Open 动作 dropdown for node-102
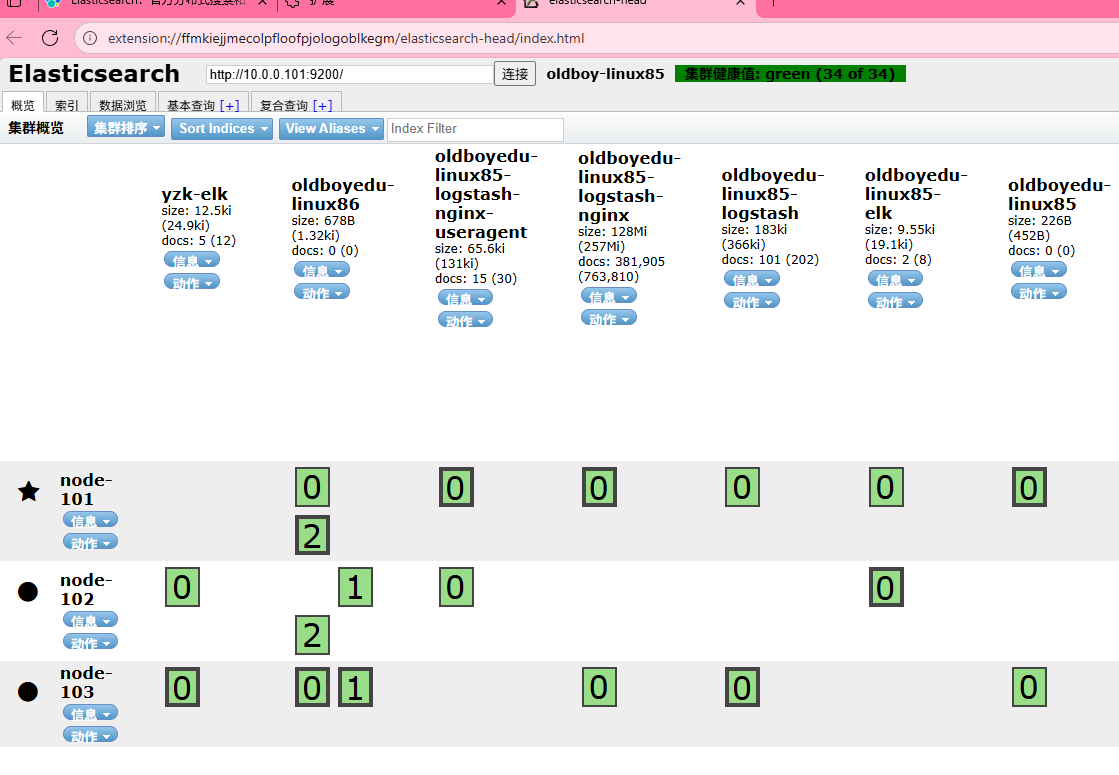Image resolution: width=1119 pixels, height=775 pixels. 91,642
